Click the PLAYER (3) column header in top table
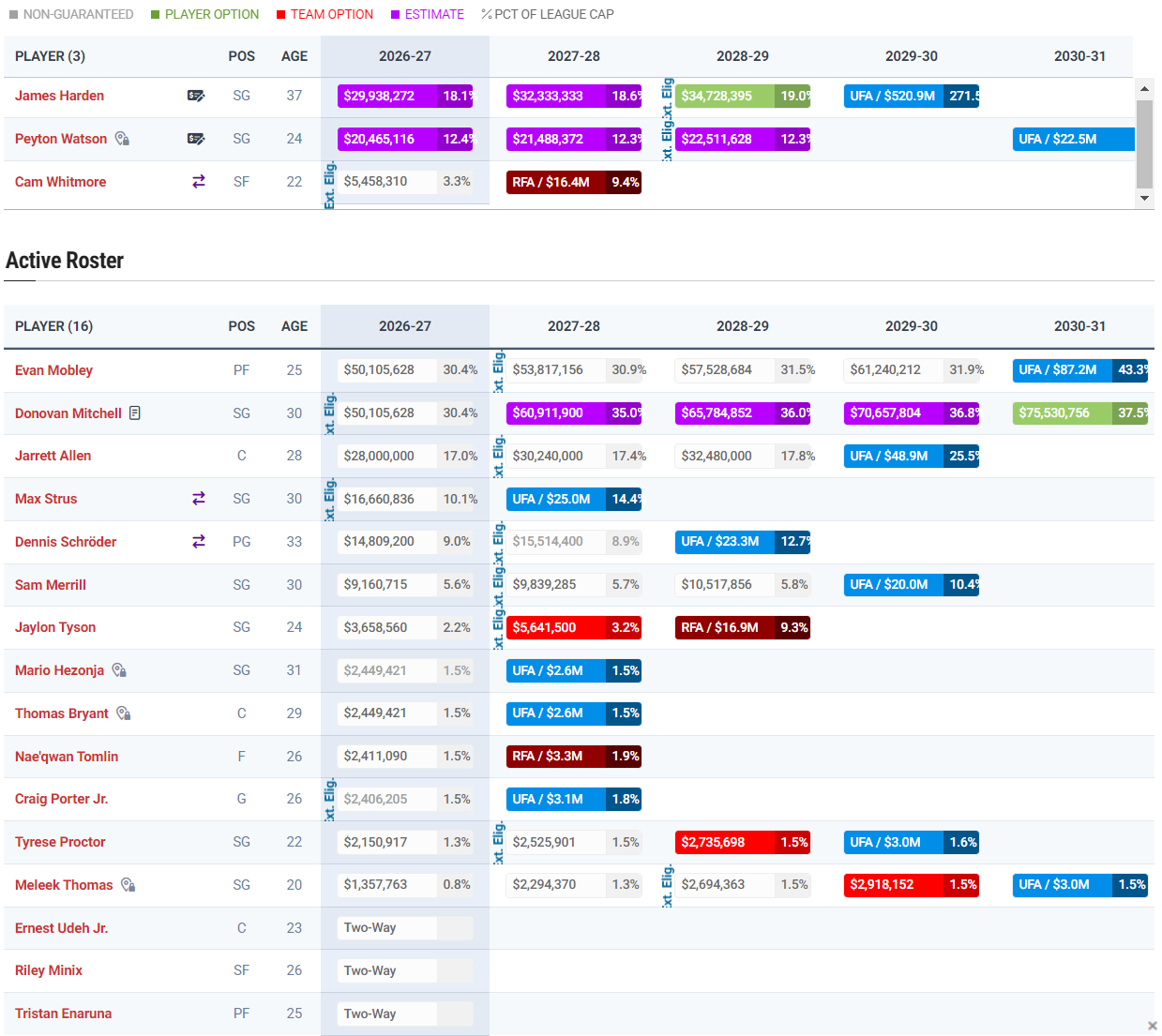The image size is (1162, 1036). (50, 56)
